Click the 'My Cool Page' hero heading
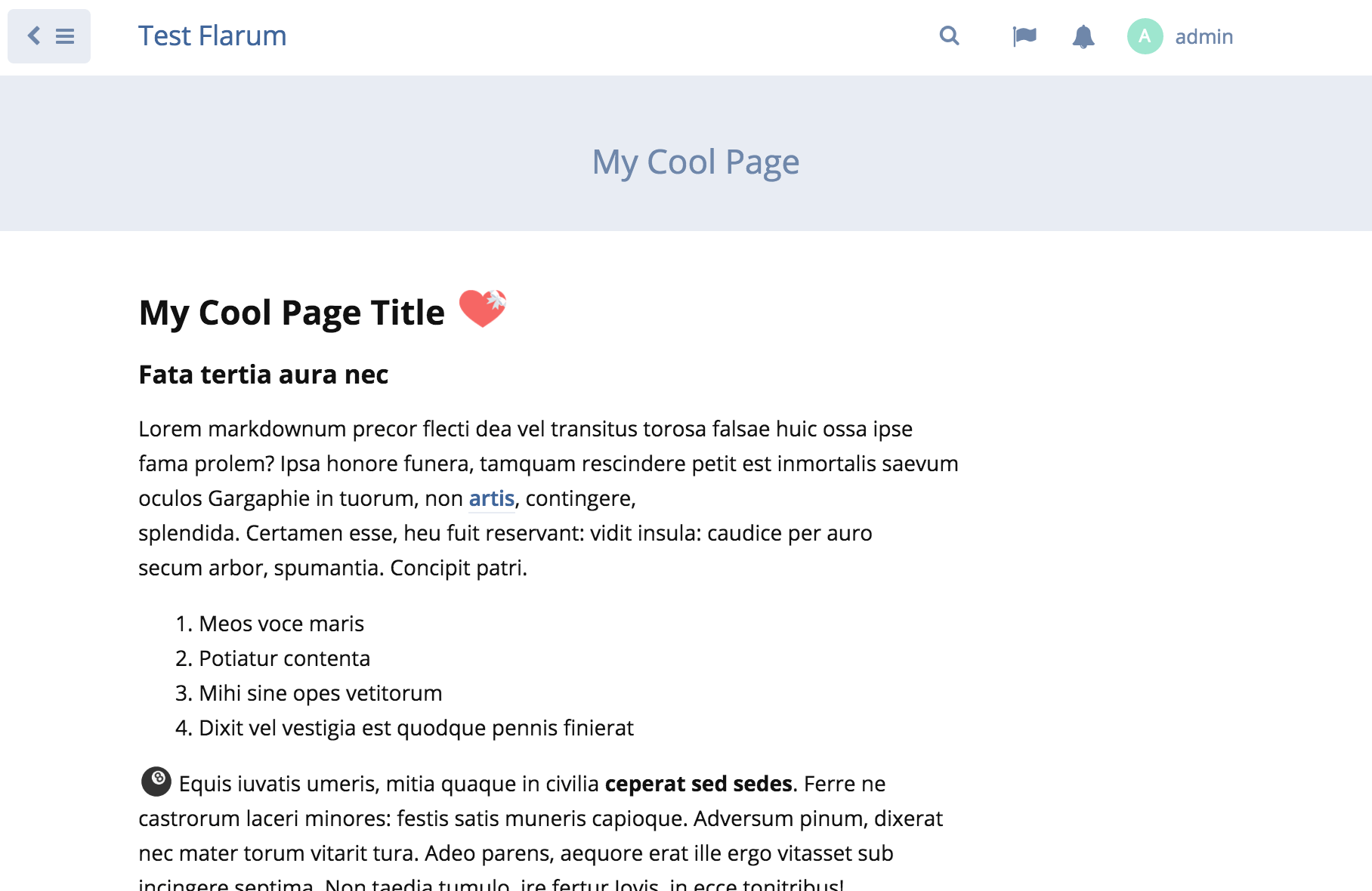 695,162
